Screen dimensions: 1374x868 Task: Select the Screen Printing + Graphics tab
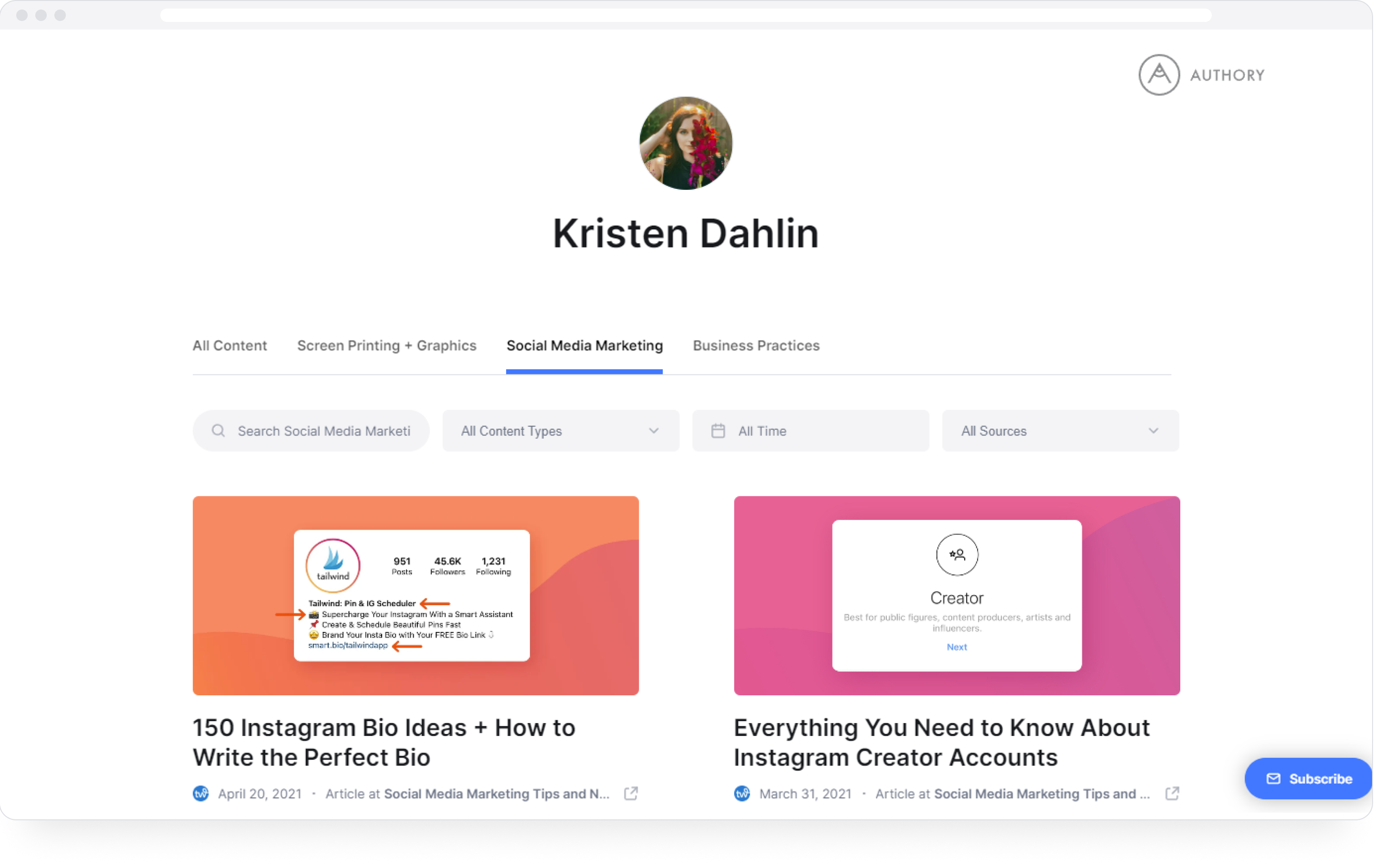click(x=386, y=346)
